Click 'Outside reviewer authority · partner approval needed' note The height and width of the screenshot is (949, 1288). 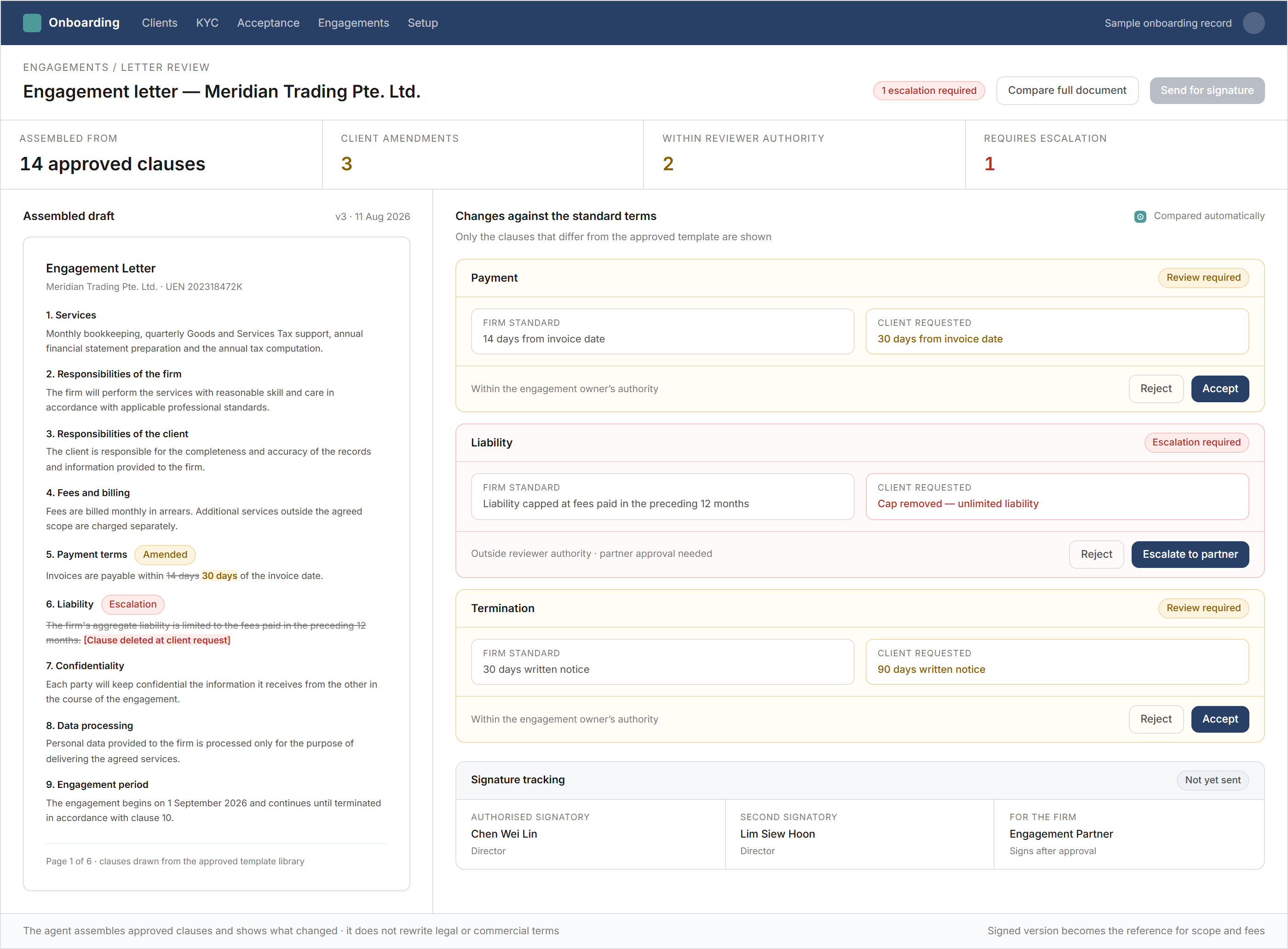tap(592, 554)
